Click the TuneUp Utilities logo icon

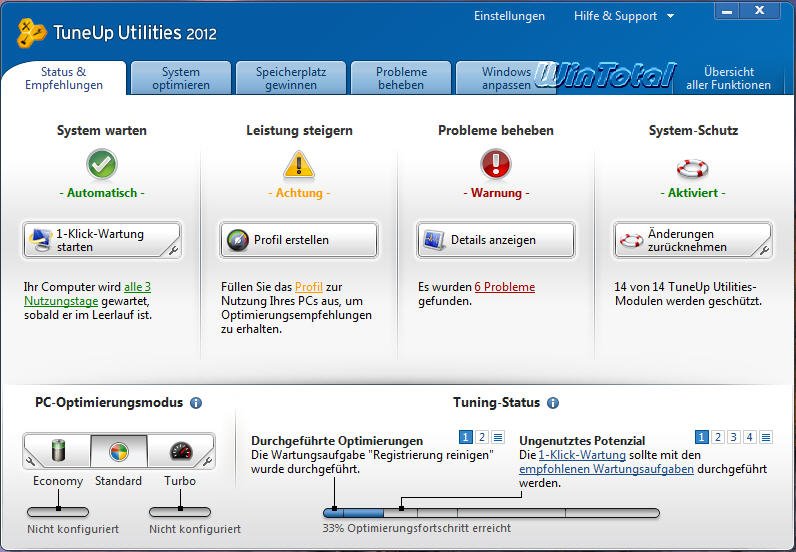click(x=31, y=33)
